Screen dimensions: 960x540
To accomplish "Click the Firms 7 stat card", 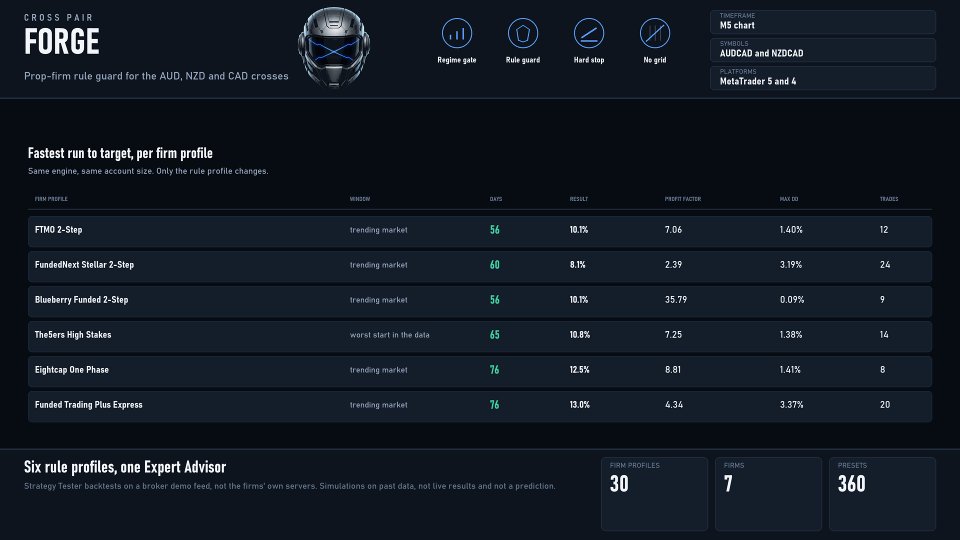I will [768, 493].
